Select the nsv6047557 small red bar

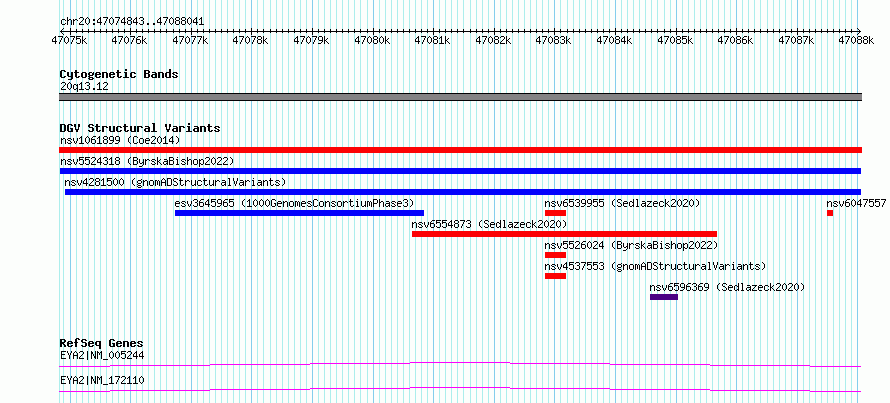coord(830,213)
